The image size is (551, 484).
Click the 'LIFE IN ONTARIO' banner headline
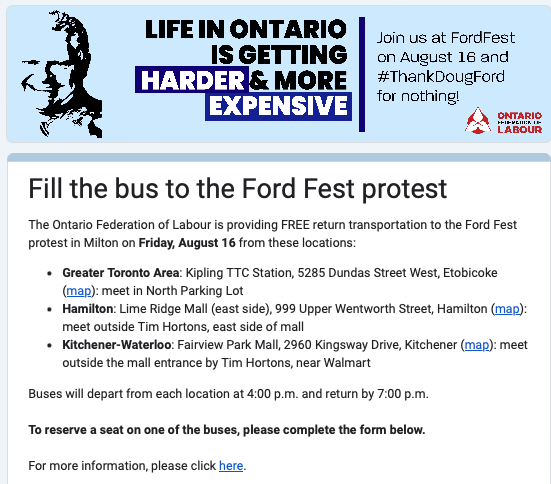click(x=246, y=29)
